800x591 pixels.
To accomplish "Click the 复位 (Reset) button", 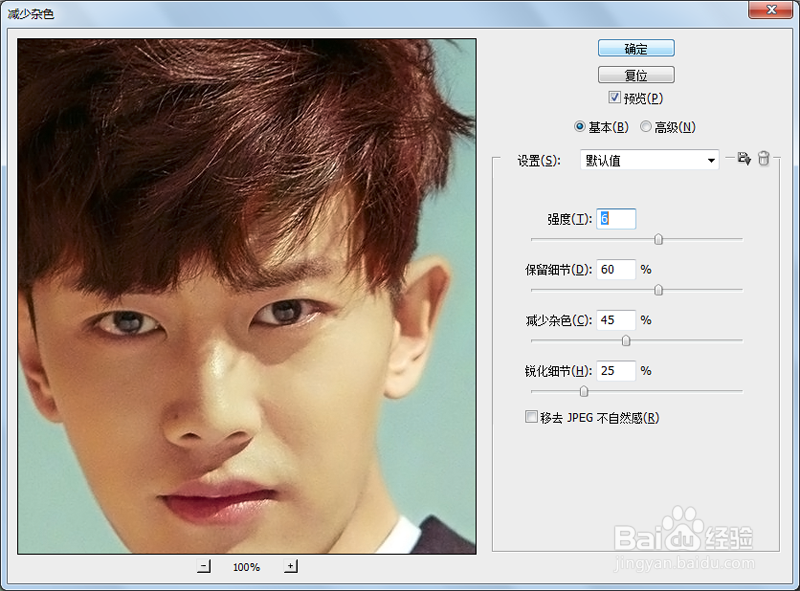I will coord(636,75).
